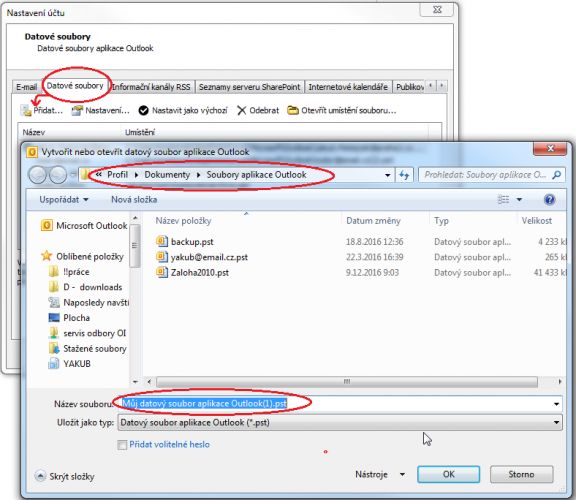Image resolution: width=576 pixels, height=500 pixels.
Task: Open Otevřít umístění souboru… folder icon
Action: pos(293,110)
